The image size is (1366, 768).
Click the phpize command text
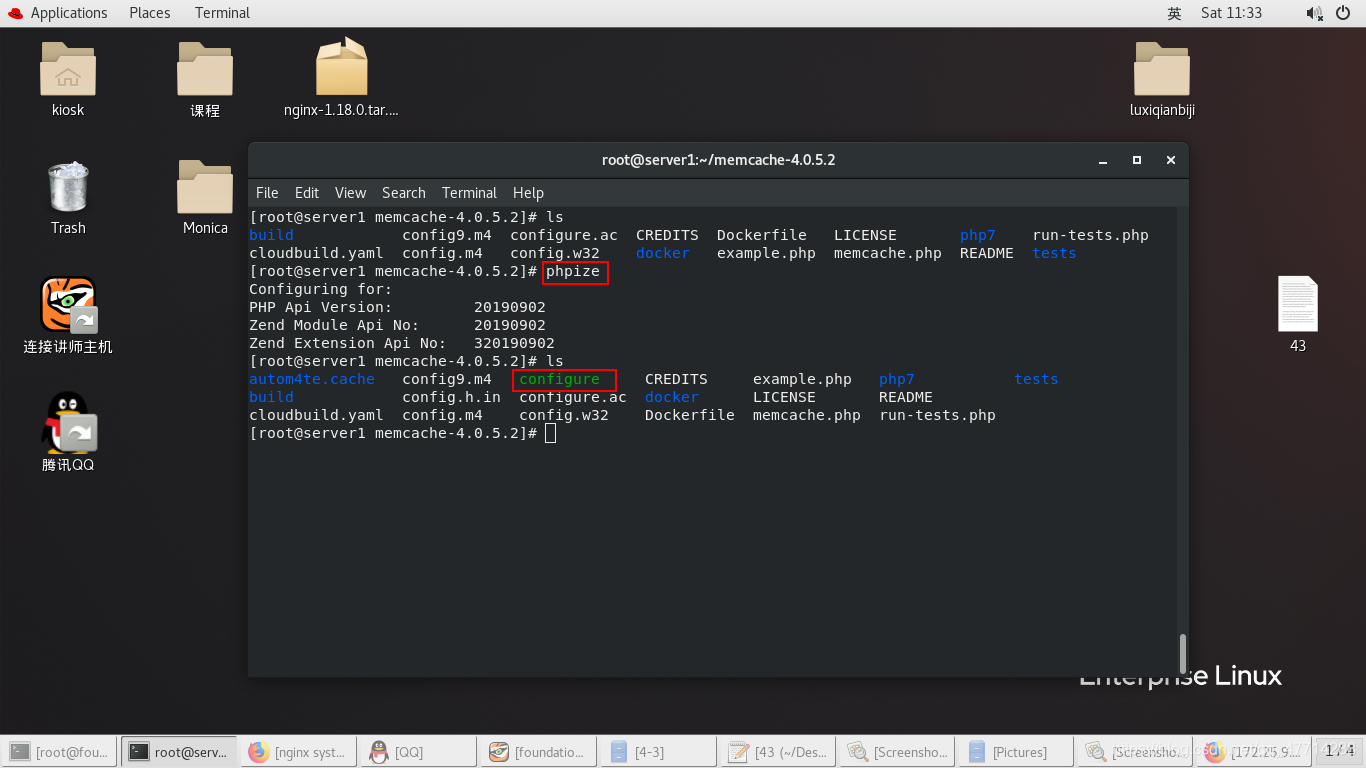click(573, 271)
